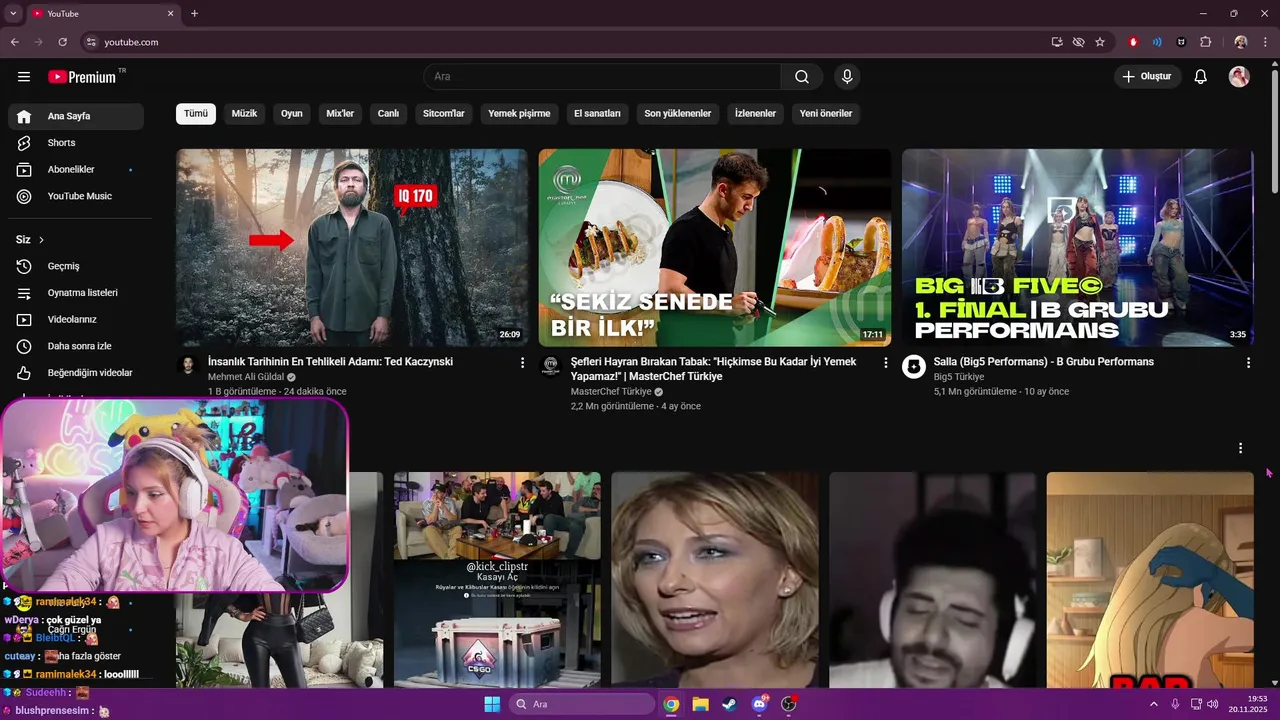Open the YouTube account avatar menu
Viewport: 1280px width, 720px height.
coord(1239,77)
